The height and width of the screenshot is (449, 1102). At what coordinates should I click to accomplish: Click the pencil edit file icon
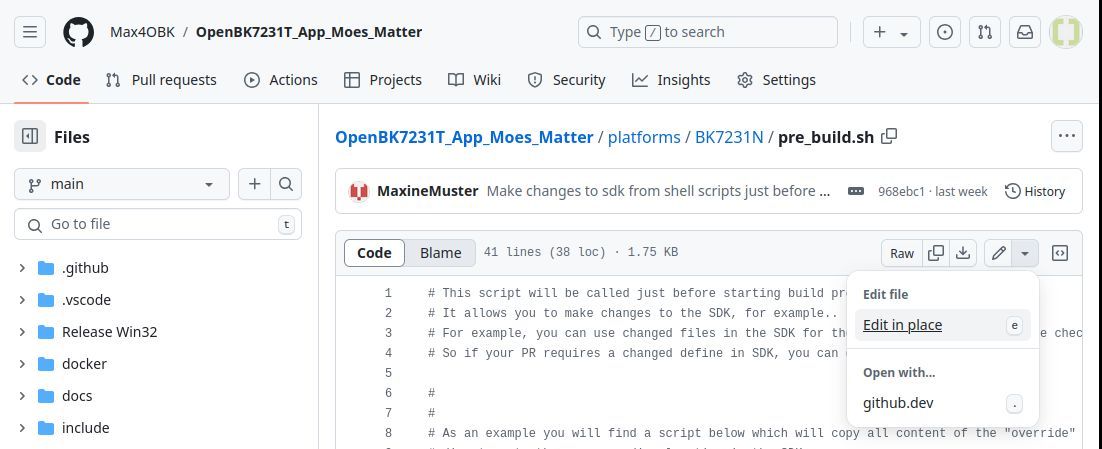(998, 253)
